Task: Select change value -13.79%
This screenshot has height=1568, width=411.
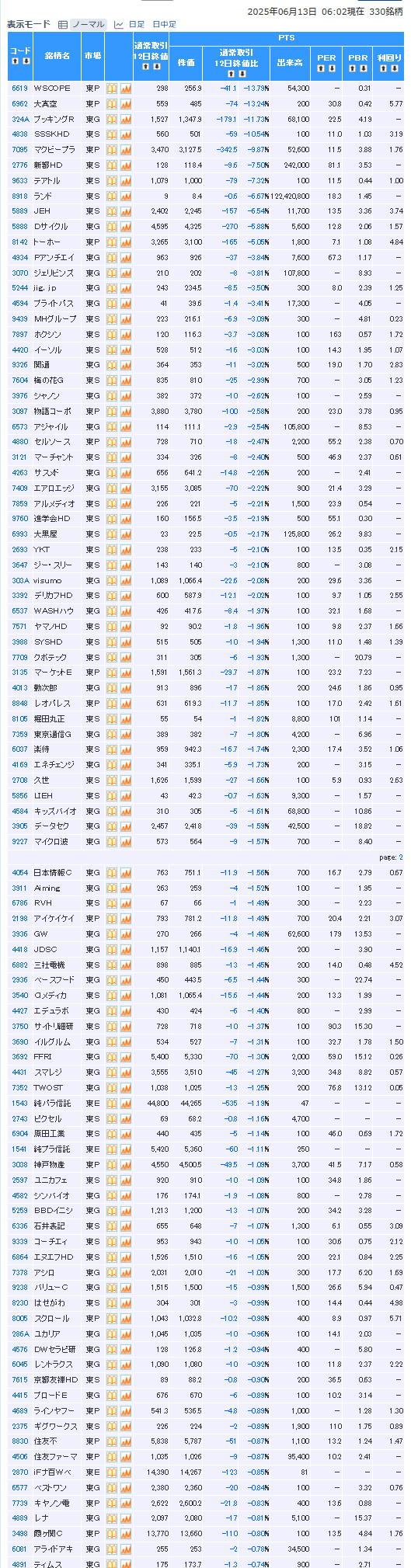Action: click(x=256, y=89)
